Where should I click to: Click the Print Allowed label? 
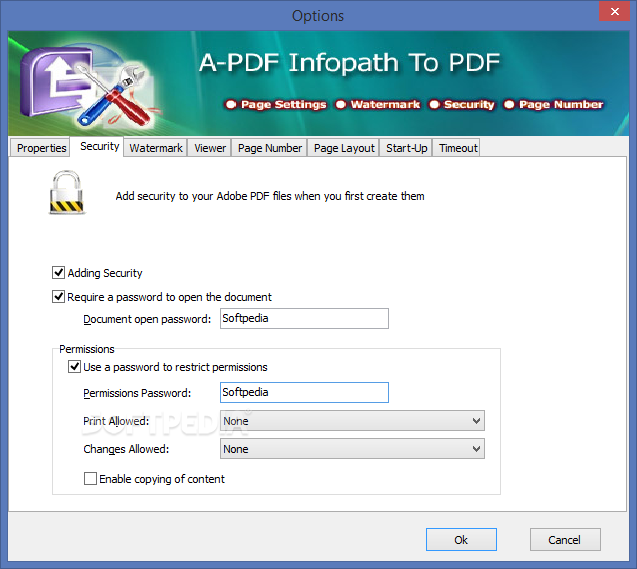pyautogui.click(x=116, y=421)
